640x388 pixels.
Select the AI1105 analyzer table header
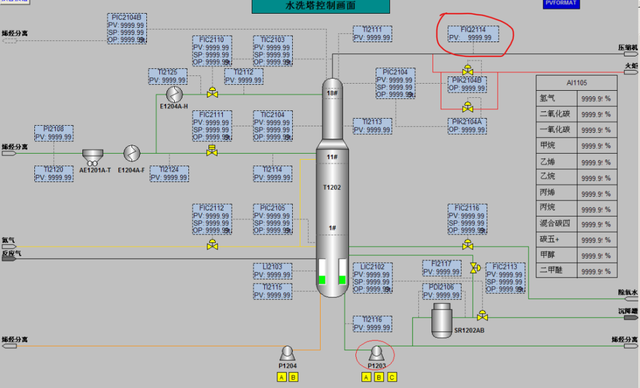click(576, 83)
